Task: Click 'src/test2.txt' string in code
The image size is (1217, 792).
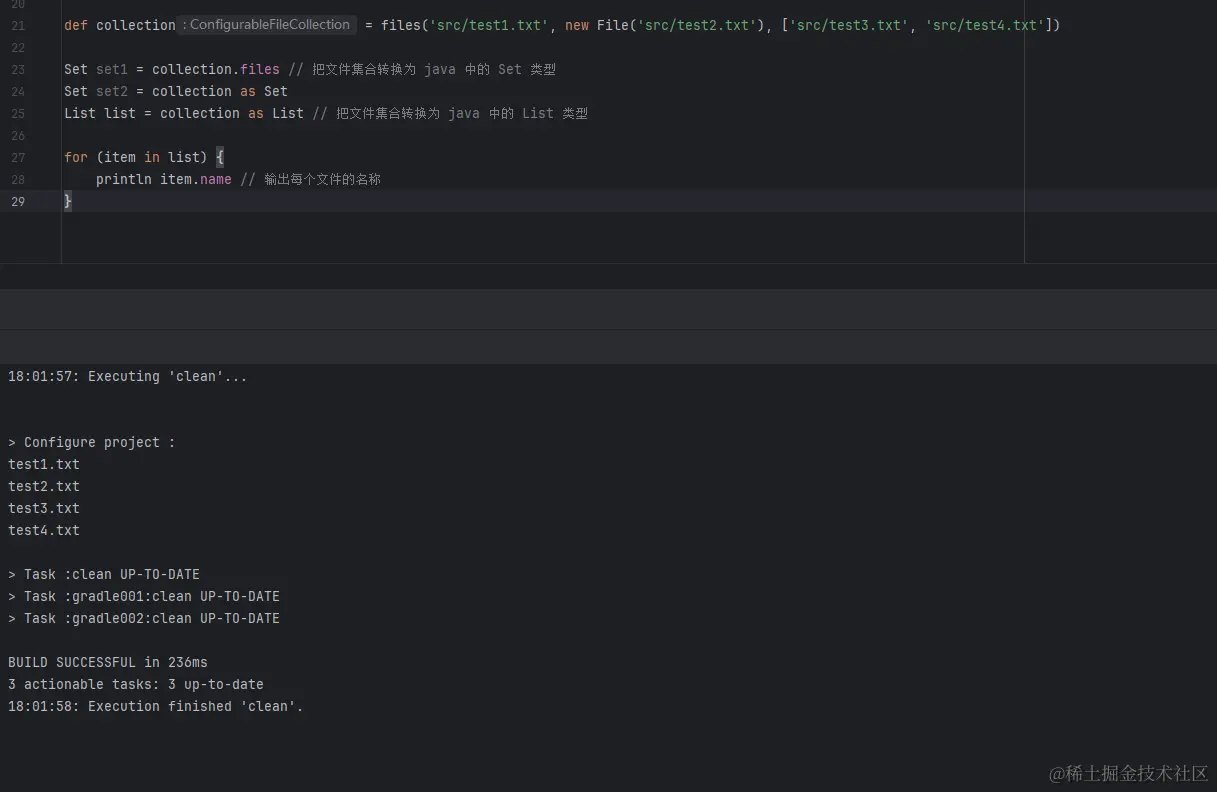Action: pos(697,25)
